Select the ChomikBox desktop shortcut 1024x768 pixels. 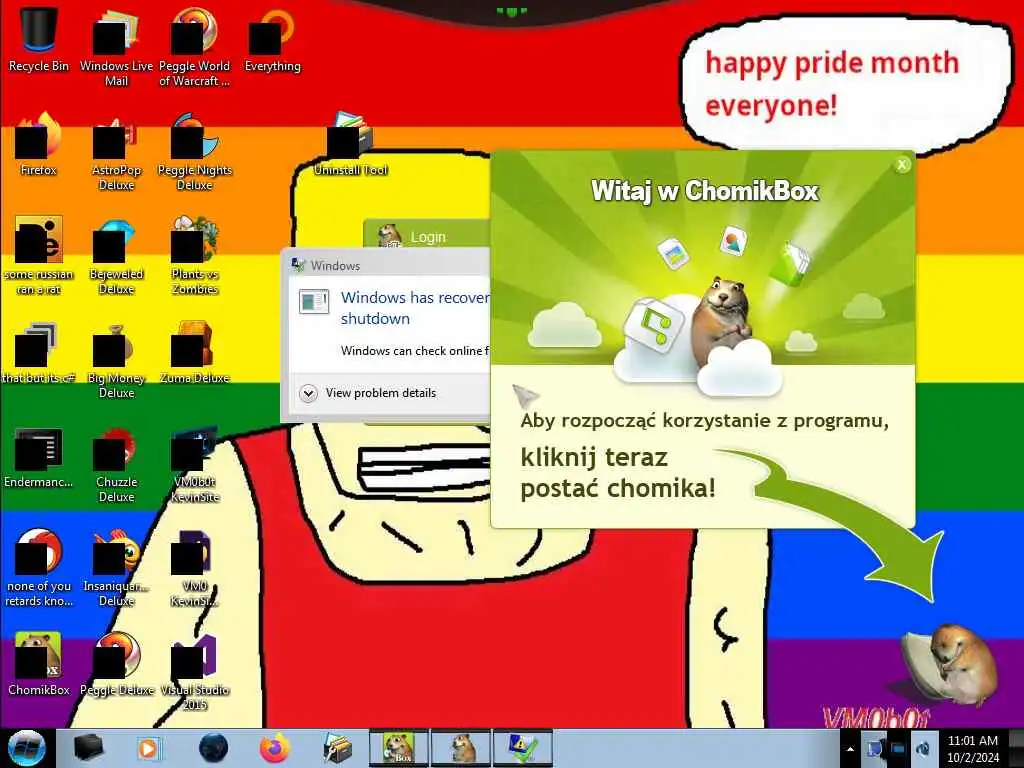click(39, 664)
